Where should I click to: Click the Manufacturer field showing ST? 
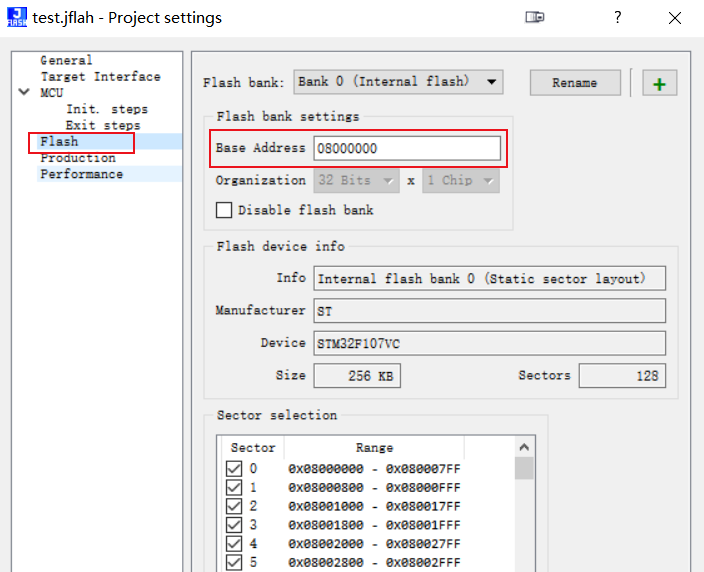point(489,311)
